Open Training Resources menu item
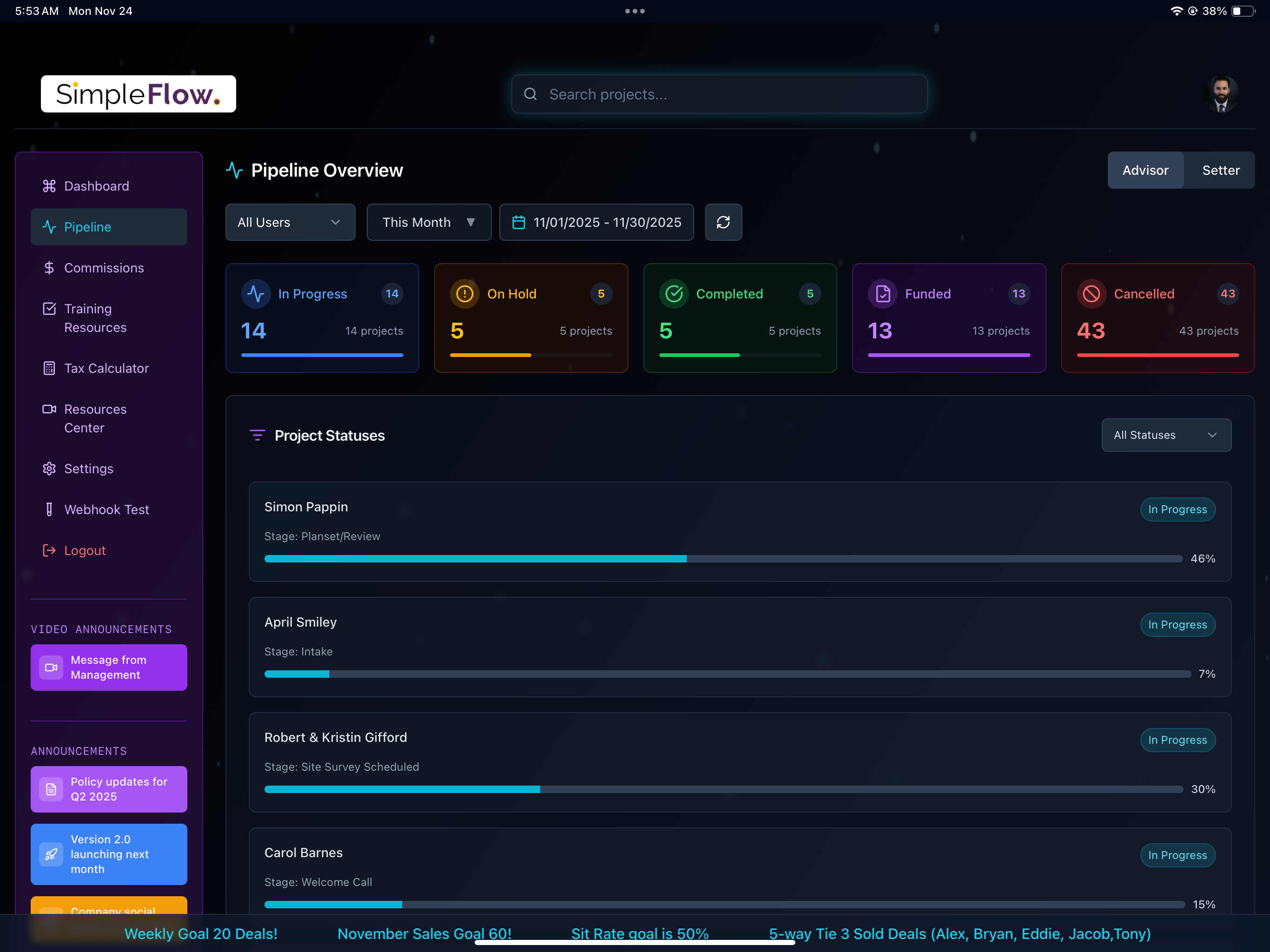 [108, 318]
